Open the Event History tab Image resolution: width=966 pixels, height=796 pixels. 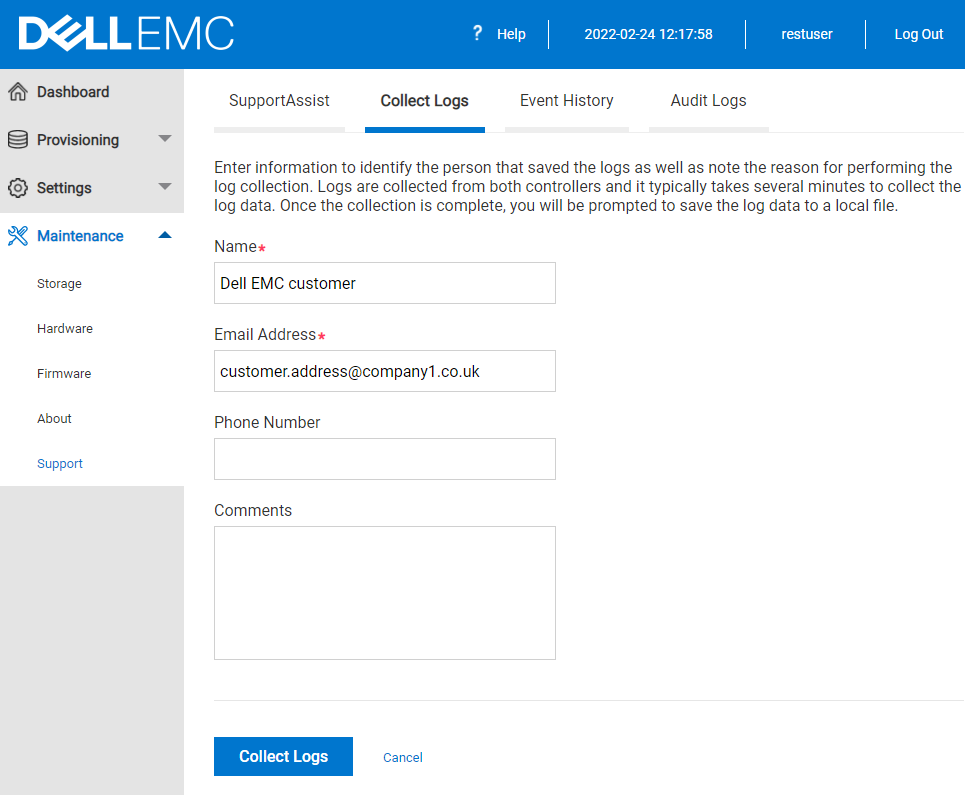pyautogui.click(x=566, y=100)
